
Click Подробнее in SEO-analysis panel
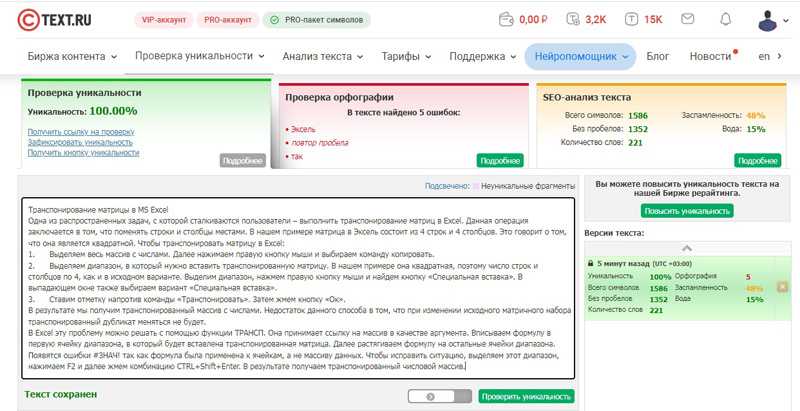[758, 161]
